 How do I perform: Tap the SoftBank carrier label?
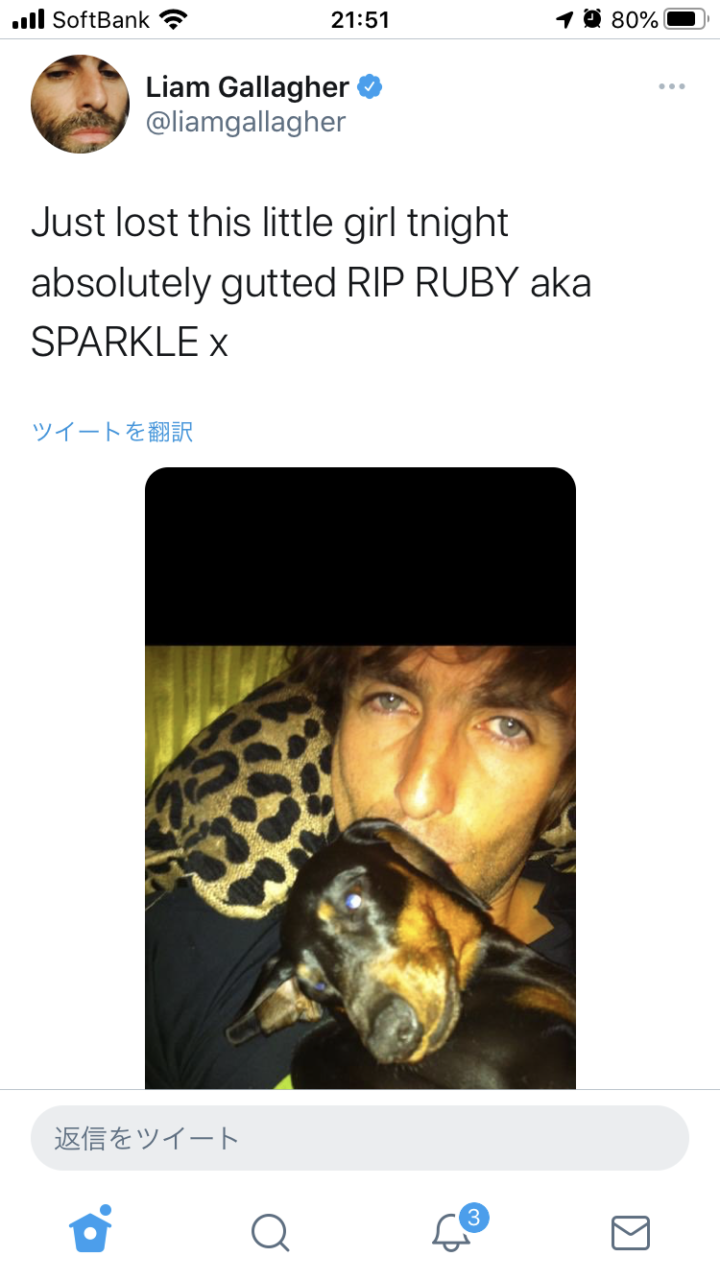click(x=99, y=19)
